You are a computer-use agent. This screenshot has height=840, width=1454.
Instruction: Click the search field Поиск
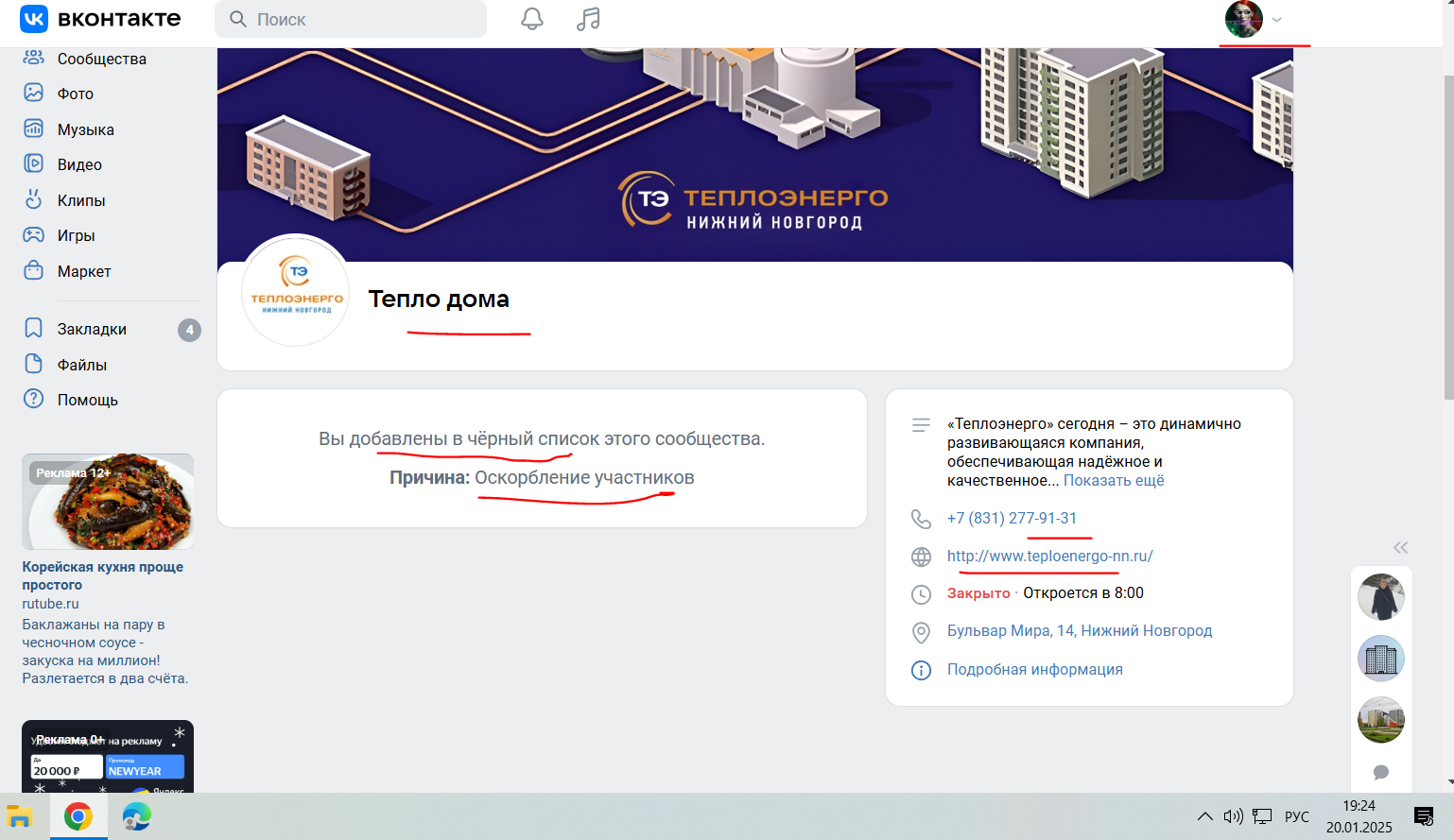[351, 19]
